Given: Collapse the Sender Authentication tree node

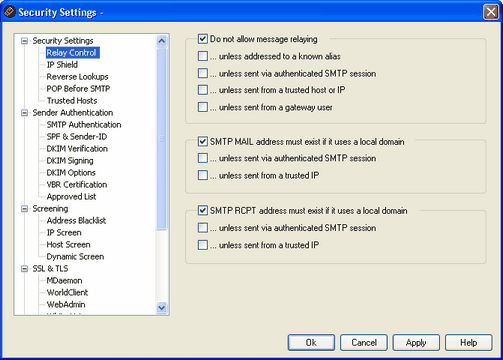Looking at the screenshot, I should [x=24, y=113].
